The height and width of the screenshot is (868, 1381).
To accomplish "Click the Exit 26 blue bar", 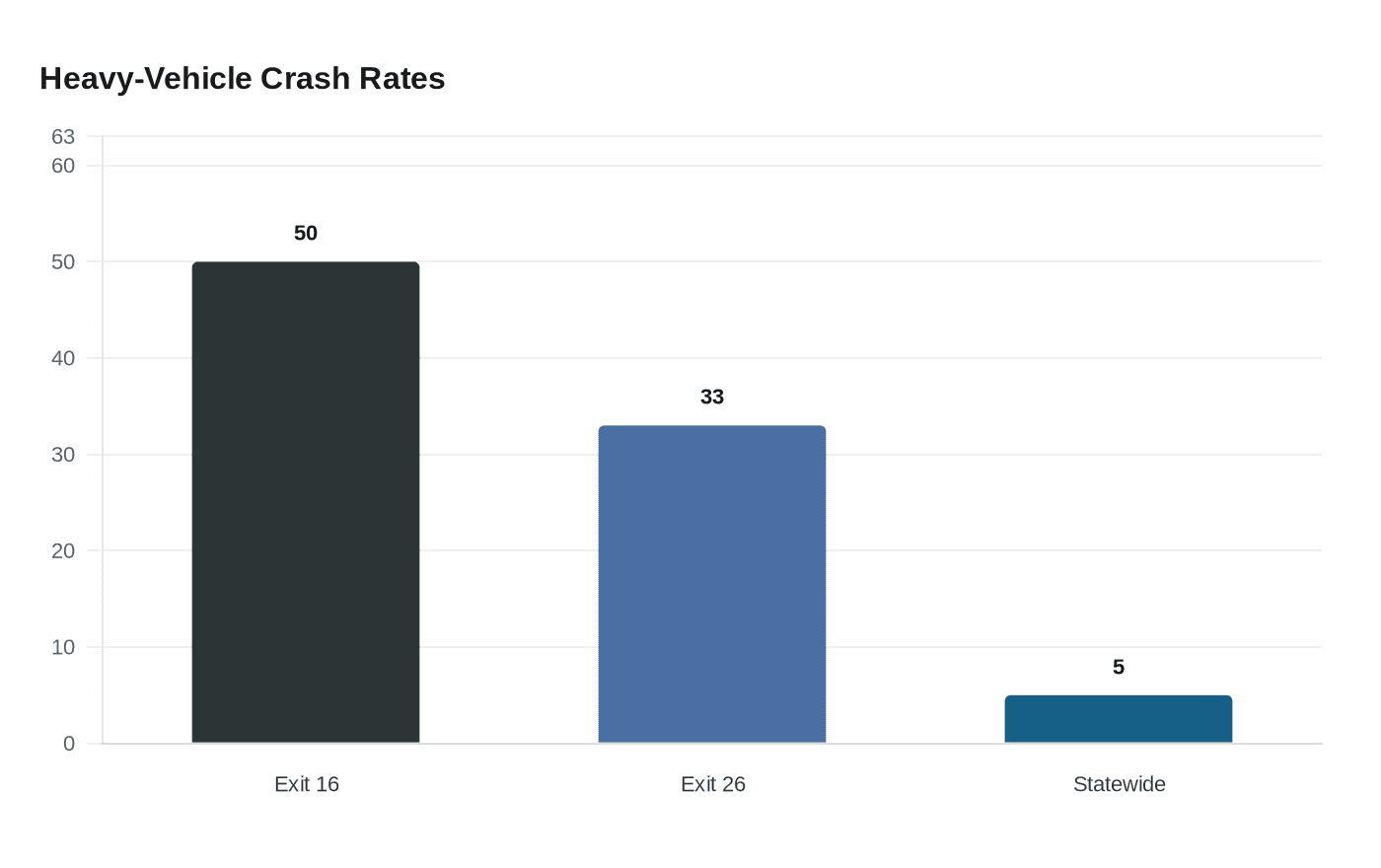I will coord(712,584).
